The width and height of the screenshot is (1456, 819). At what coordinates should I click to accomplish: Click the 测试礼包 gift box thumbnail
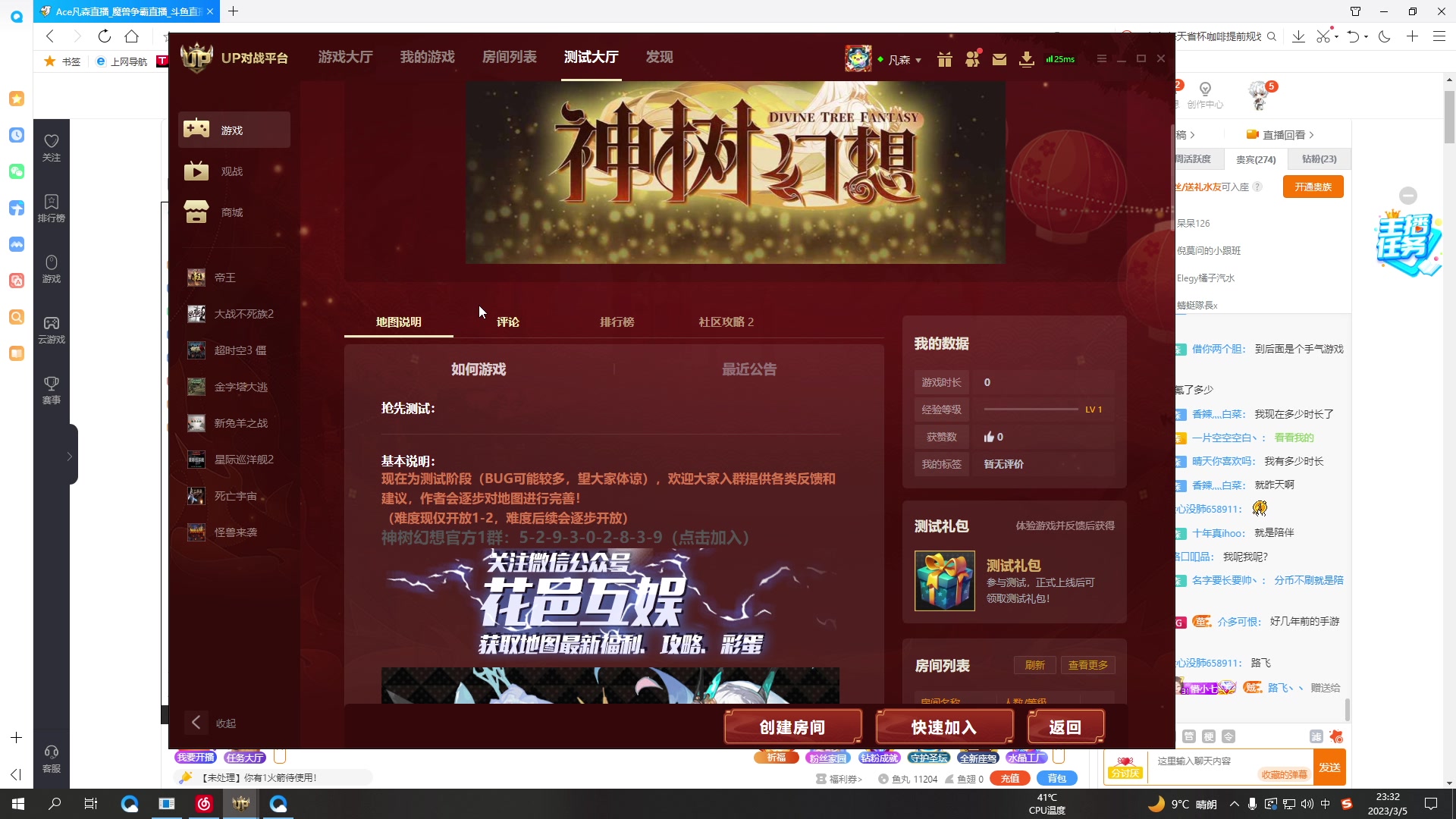point(944,581)
